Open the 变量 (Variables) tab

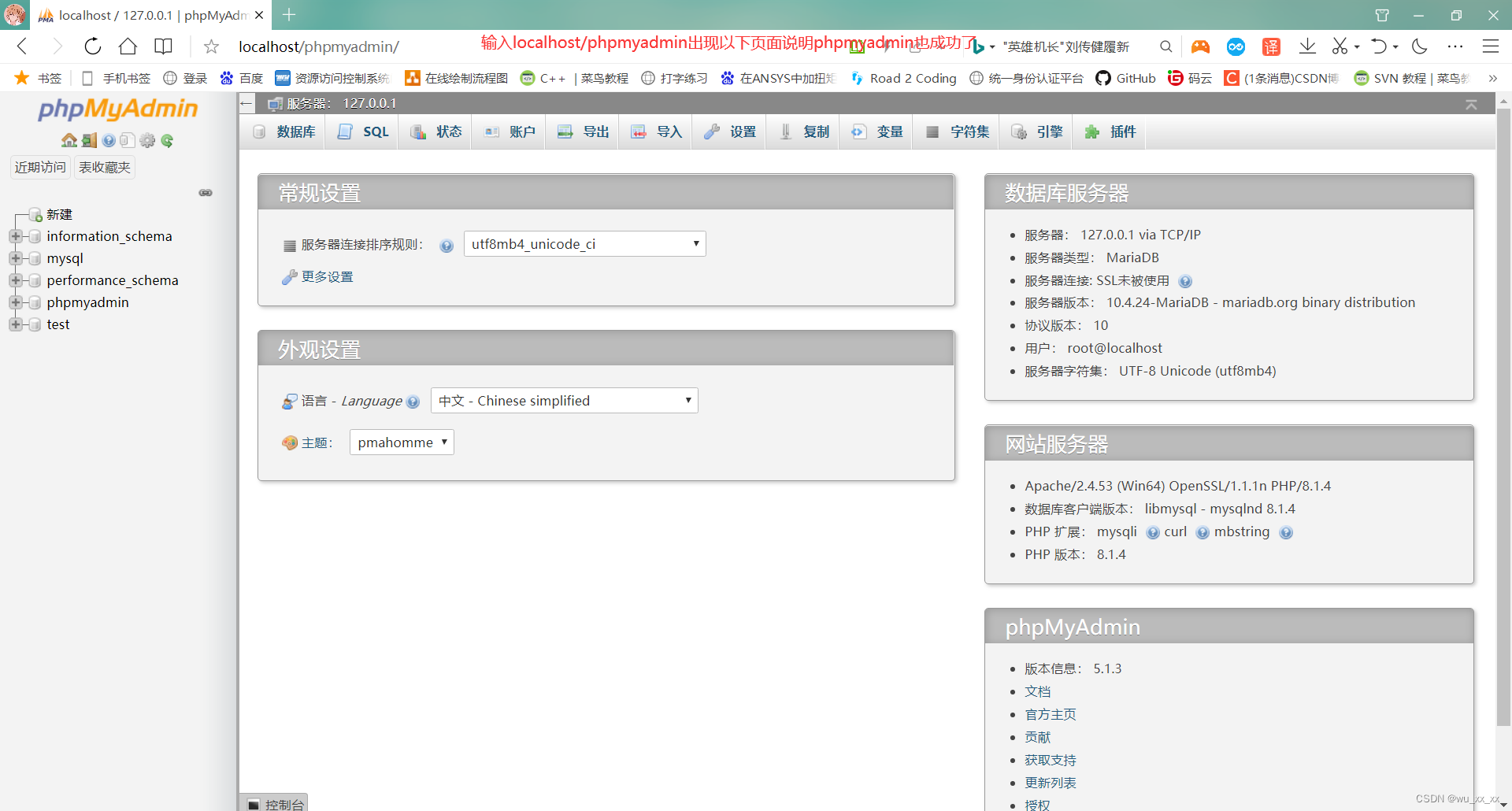pyautogui.click(x=876, y=131)
